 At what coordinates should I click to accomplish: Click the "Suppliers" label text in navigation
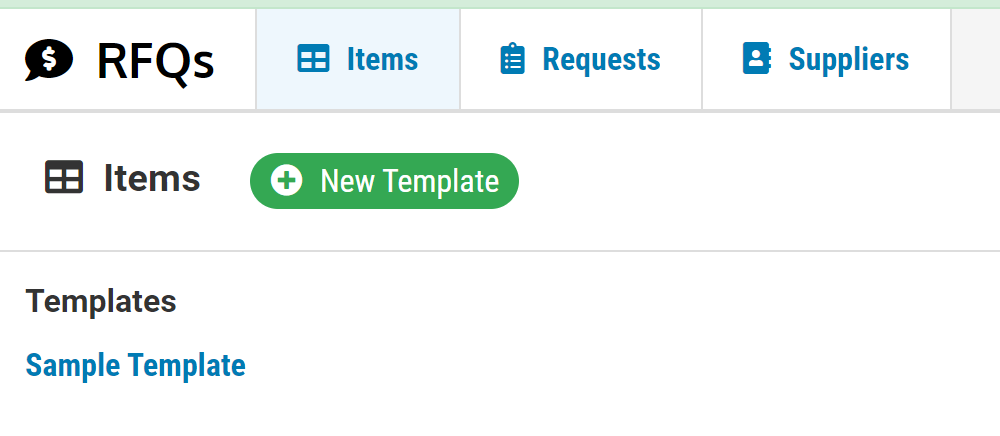click(849, 59)
